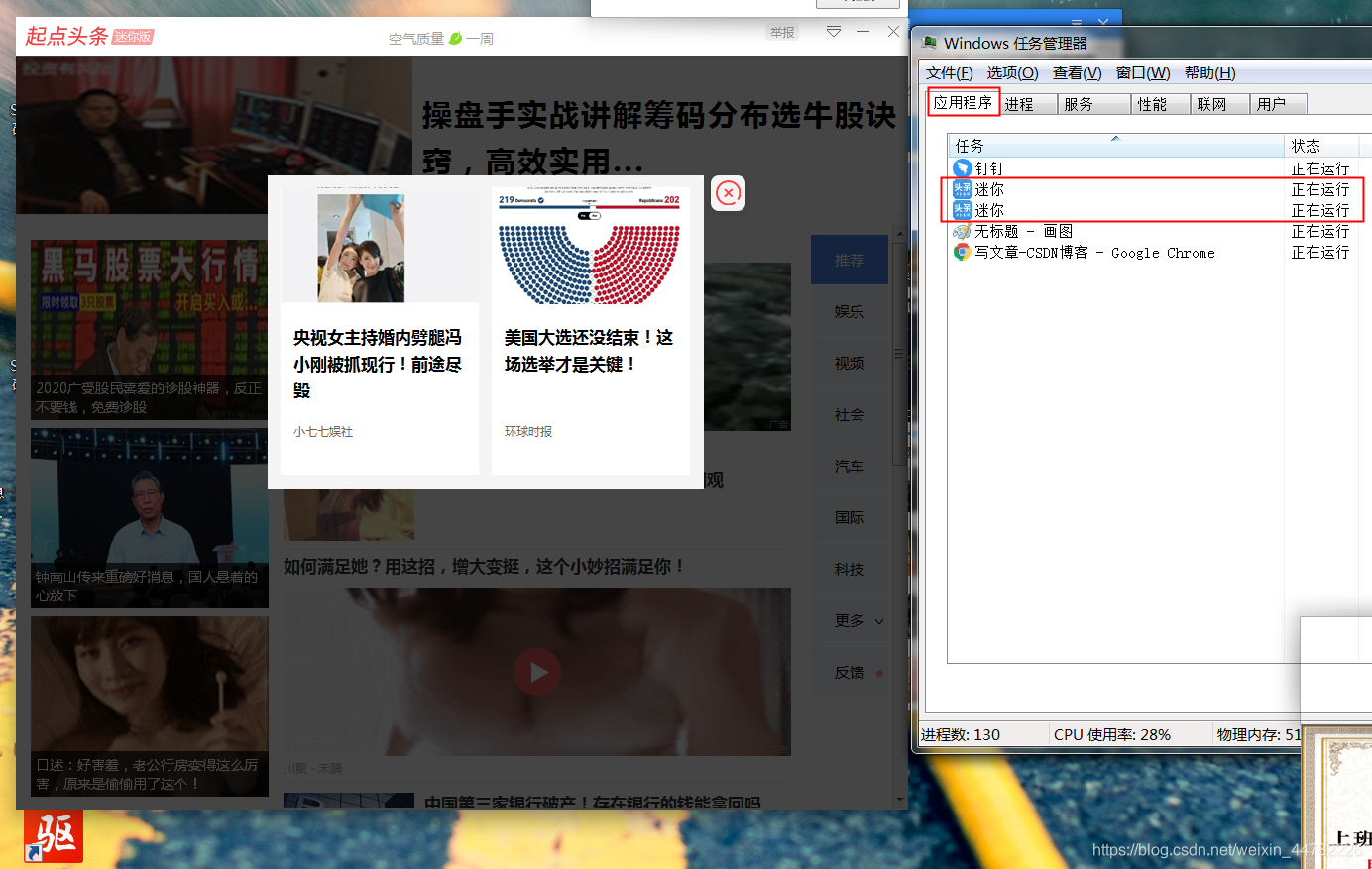The height and width of the screenshot is (869, 1372).
Task: Open the 选项(O) menu in Task Manager
Action: pos(1012,73)
